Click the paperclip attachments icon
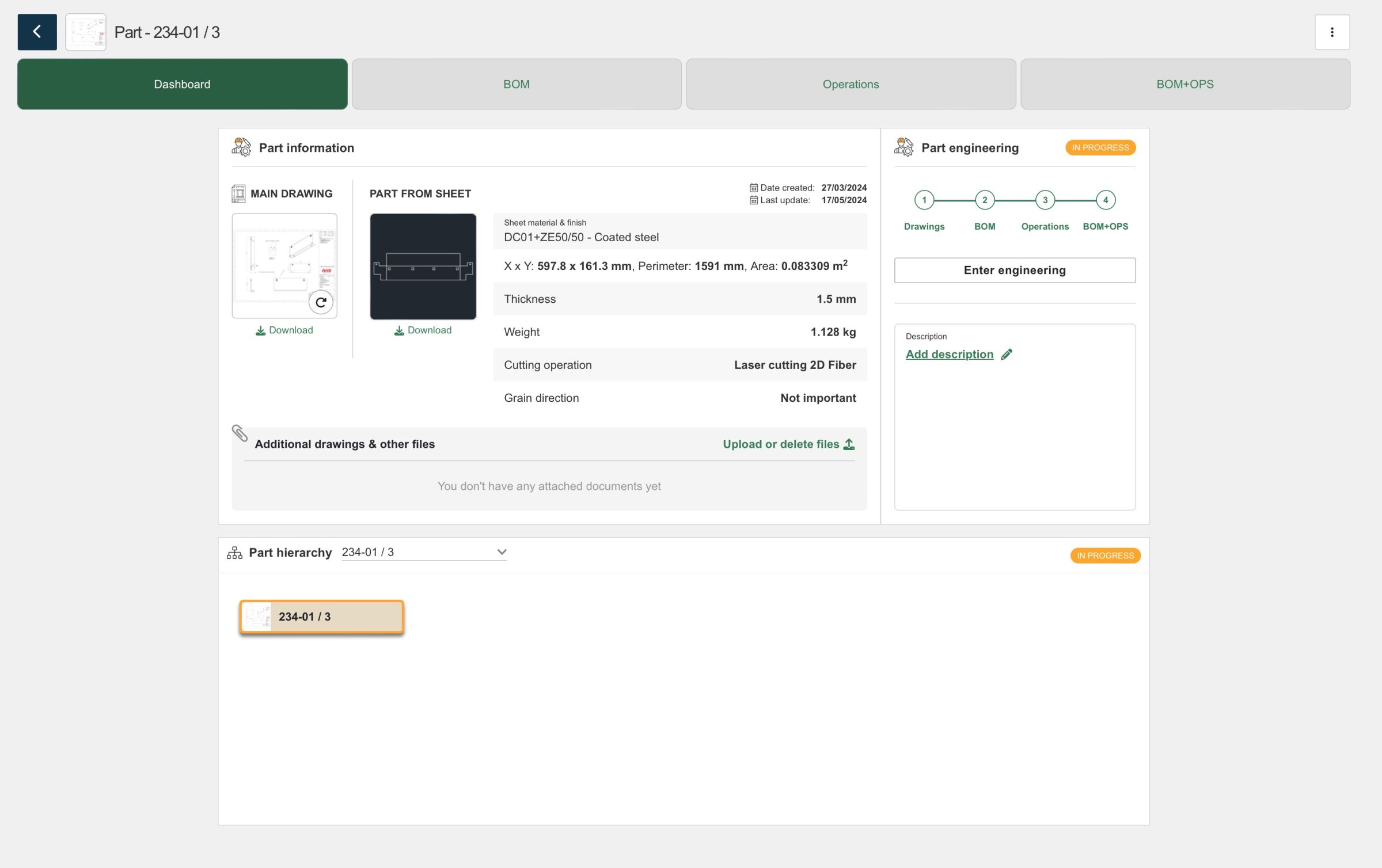Image resolution: width=1382 pixels, height=868 pixels. (x=240, y=433)
